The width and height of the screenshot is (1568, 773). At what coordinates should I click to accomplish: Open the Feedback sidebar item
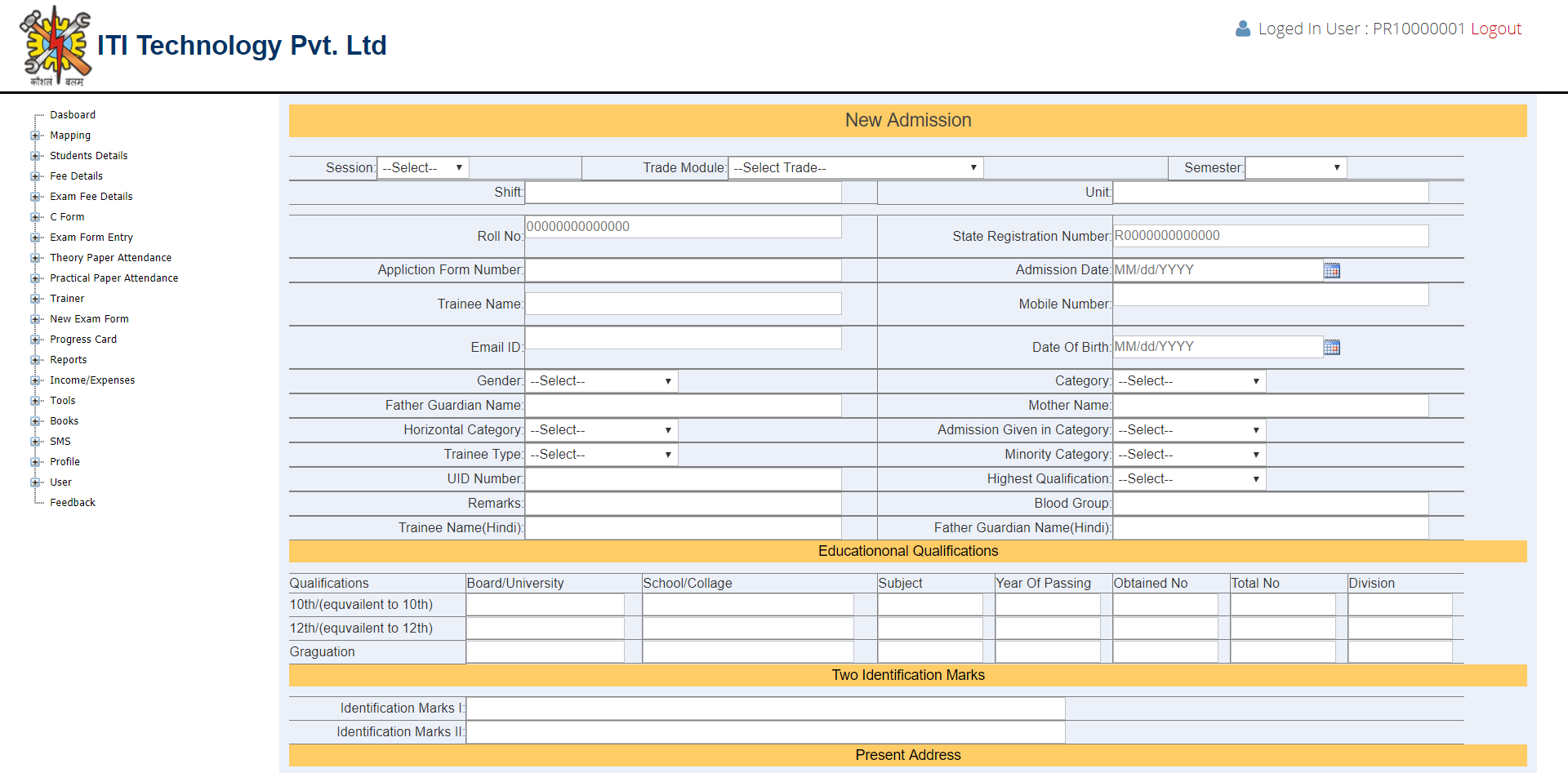click(73, 503)
